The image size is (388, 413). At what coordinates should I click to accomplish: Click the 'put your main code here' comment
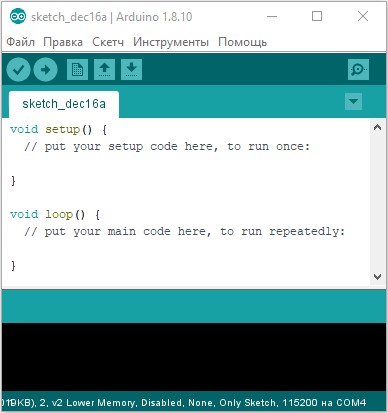click(184, 231)
